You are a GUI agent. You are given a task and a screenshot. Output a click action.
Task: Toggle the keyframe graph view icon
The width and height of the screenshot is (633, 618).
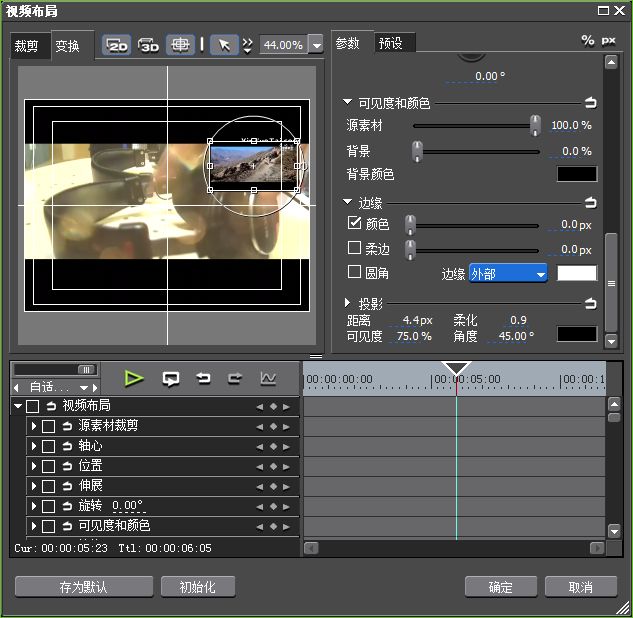coord(268,378)
